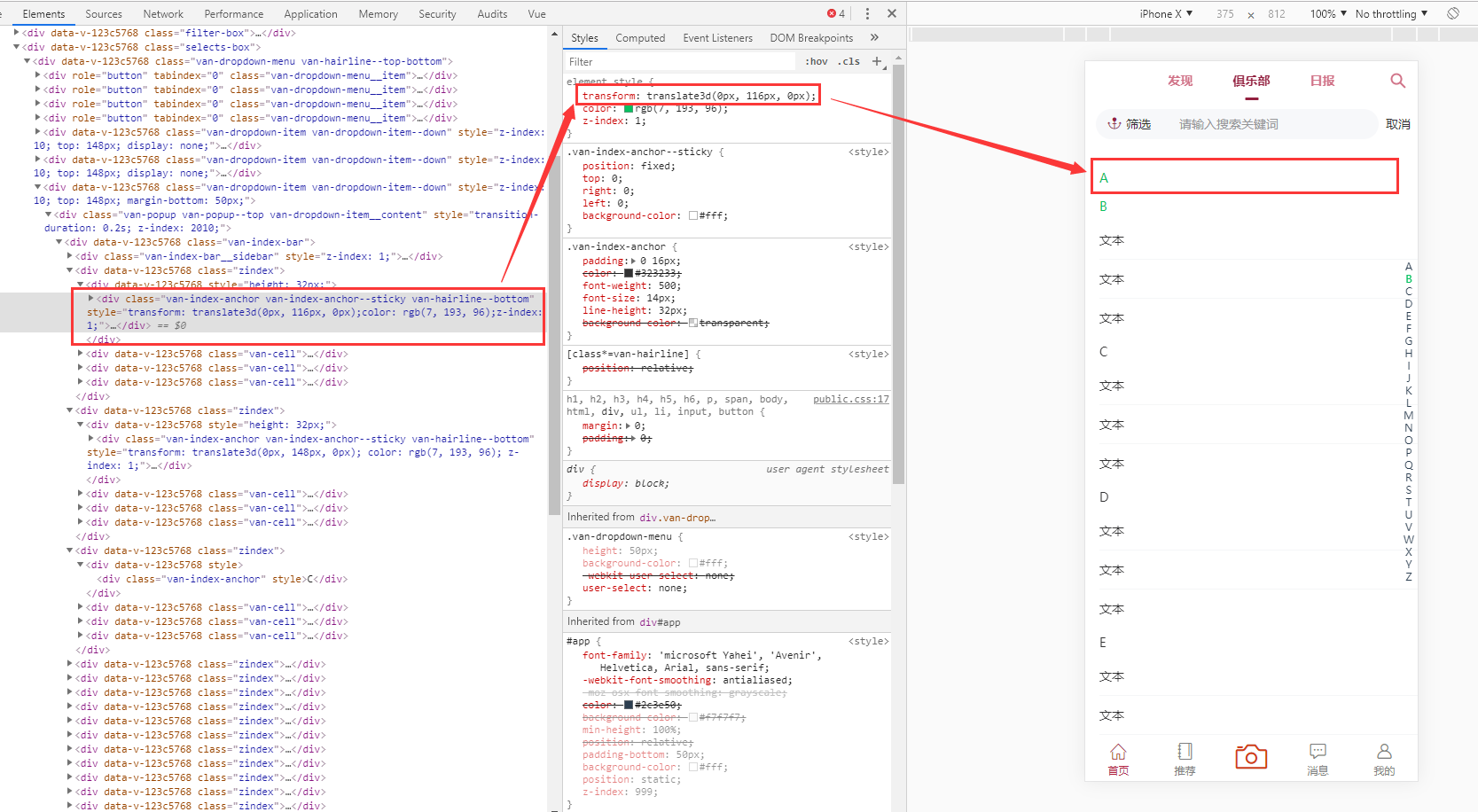
Task: Open the No throttling dropdown
Action: [x=1386, y=13]
